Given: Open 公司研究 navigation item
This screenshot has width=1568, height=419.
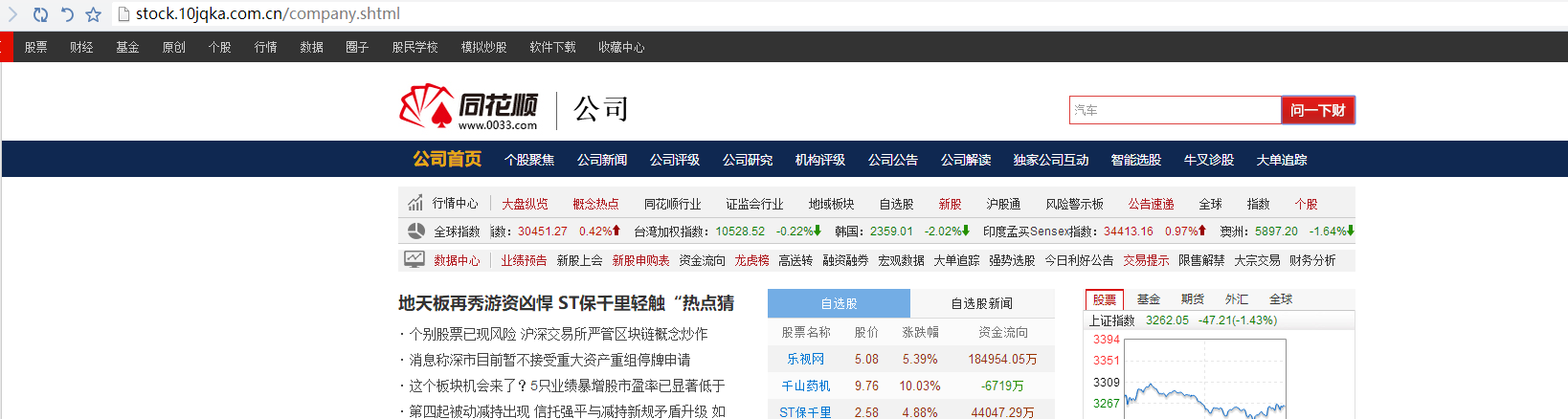Looking at the screenshot, I should [x=748, y=160].
